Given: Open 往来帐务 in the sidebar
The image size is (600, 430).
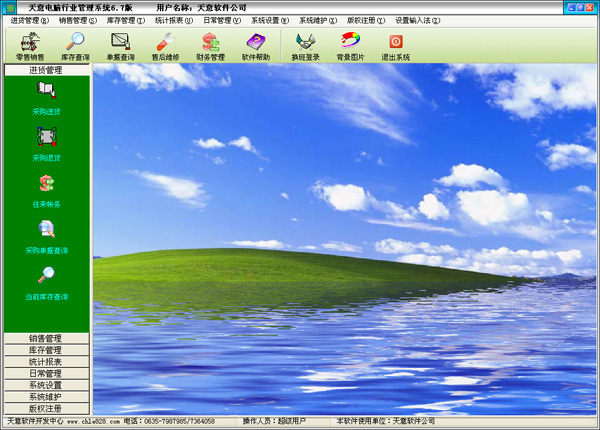Looking at the screenshot, I should tap(46, 188).
